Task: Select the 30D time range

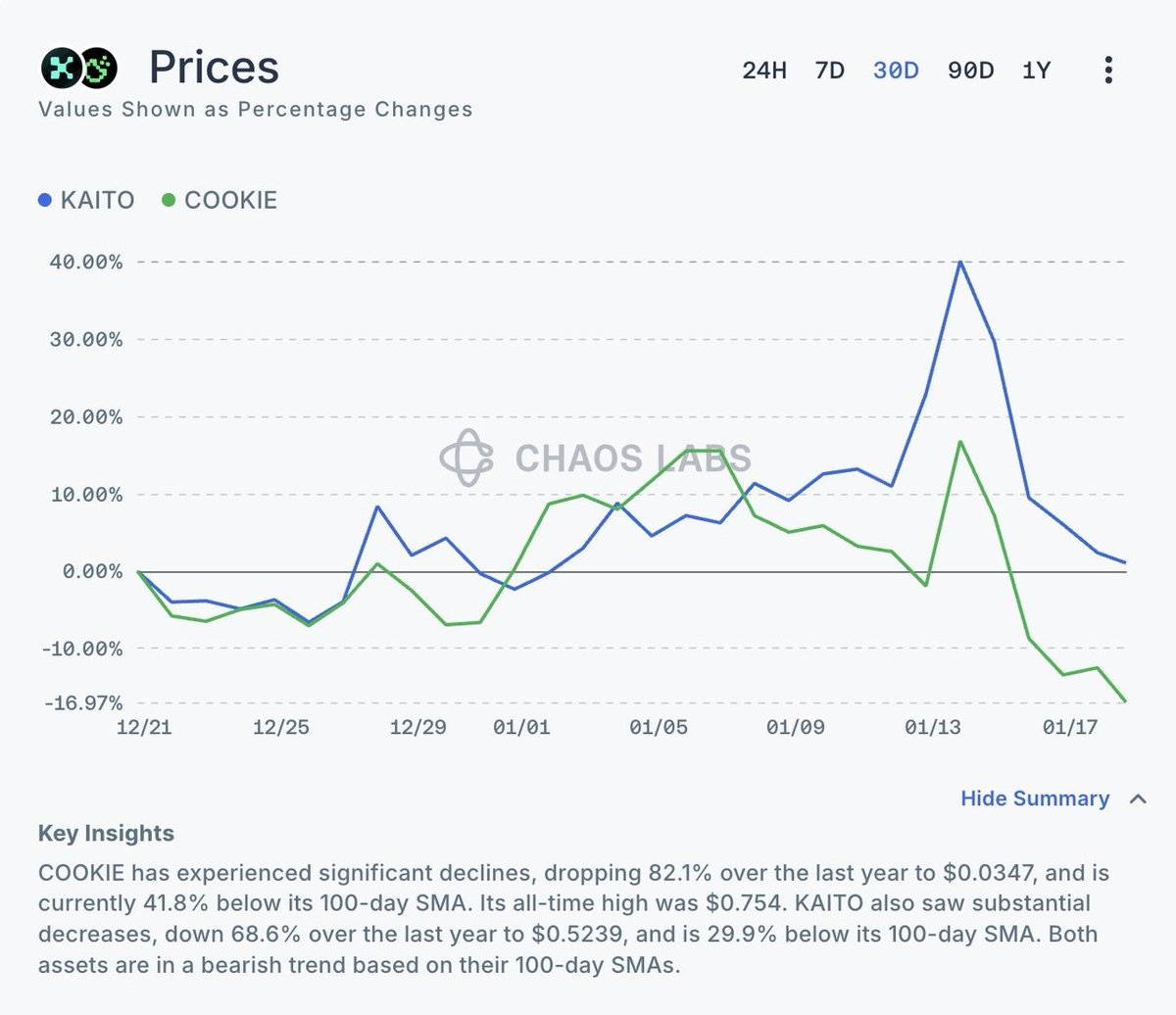Action: coord(896,71)
